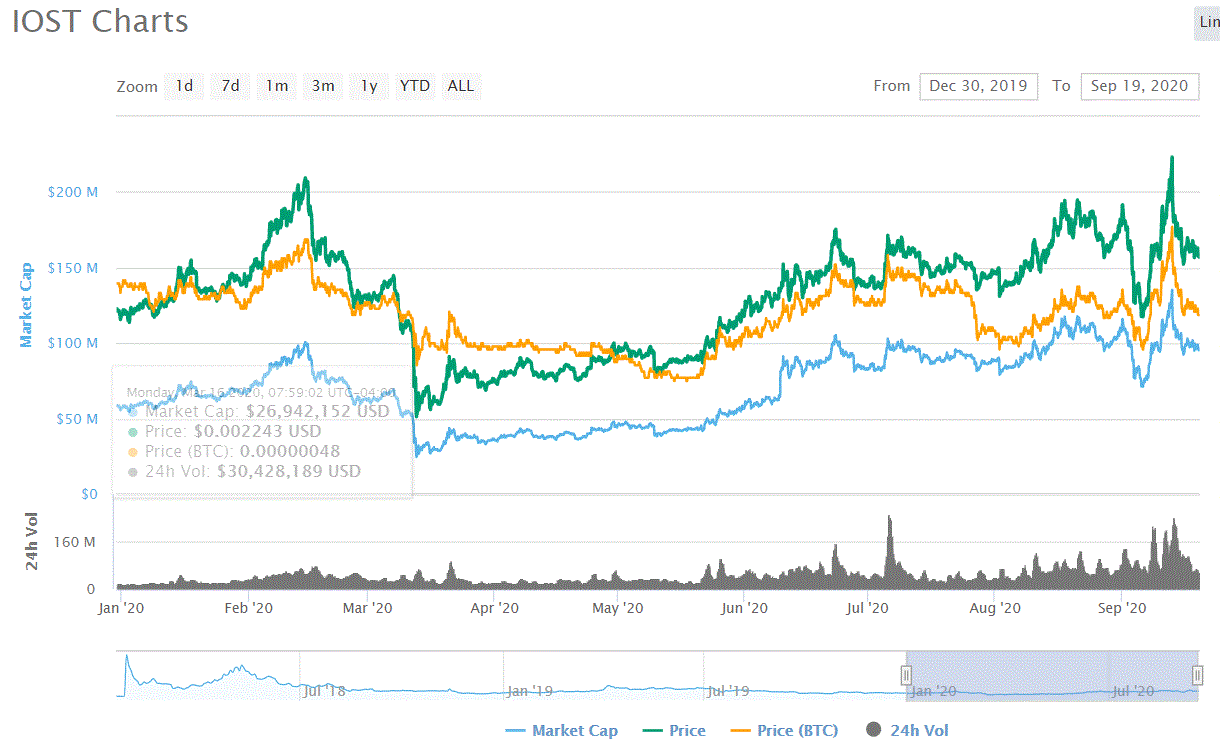The width and height of the screenshot is (1220, 747).
Task: Grab the right navigator range handle
Action: (x=1197, y=675)
